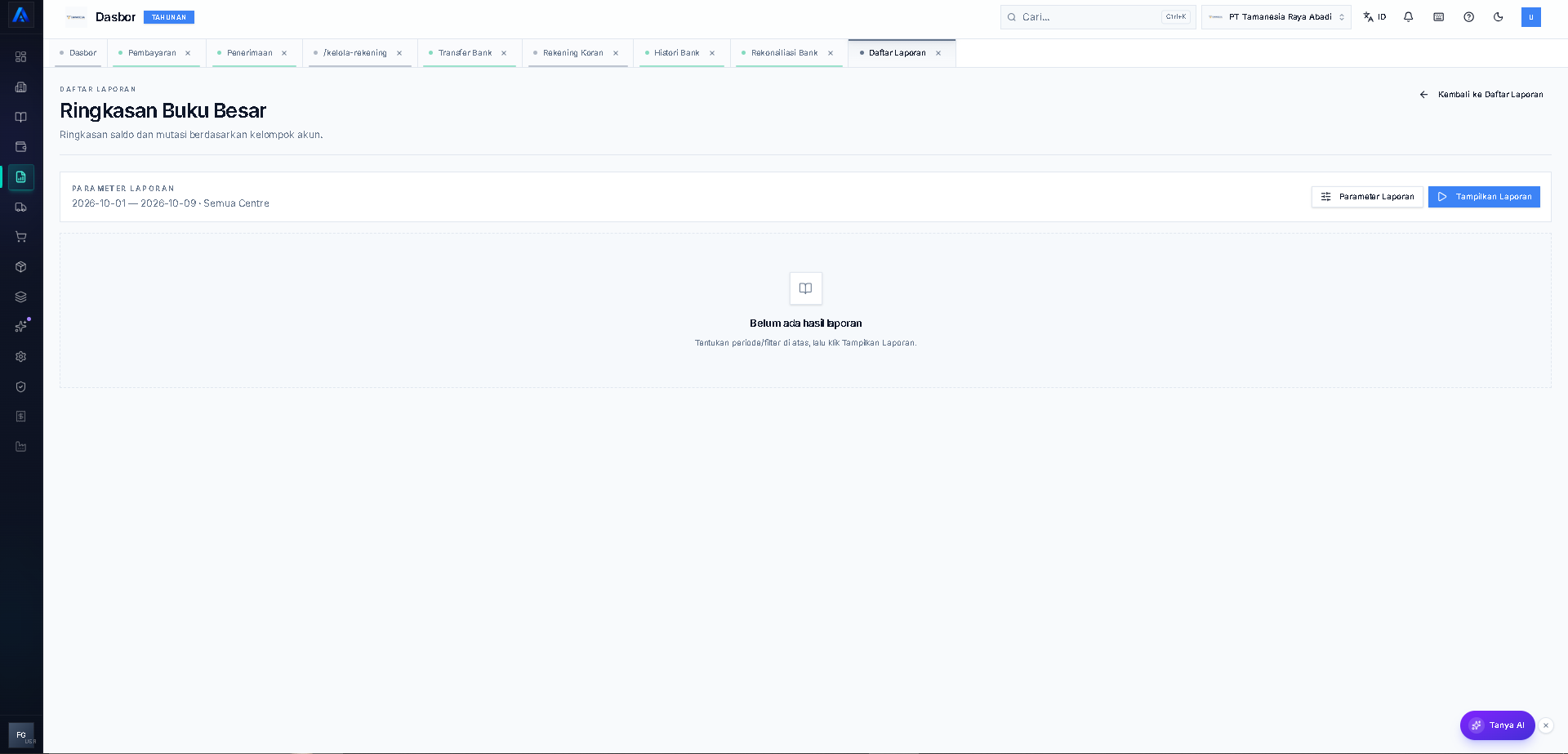Open the help question mark icon
Screen dimensions: 1568x754
(1468, 17)
